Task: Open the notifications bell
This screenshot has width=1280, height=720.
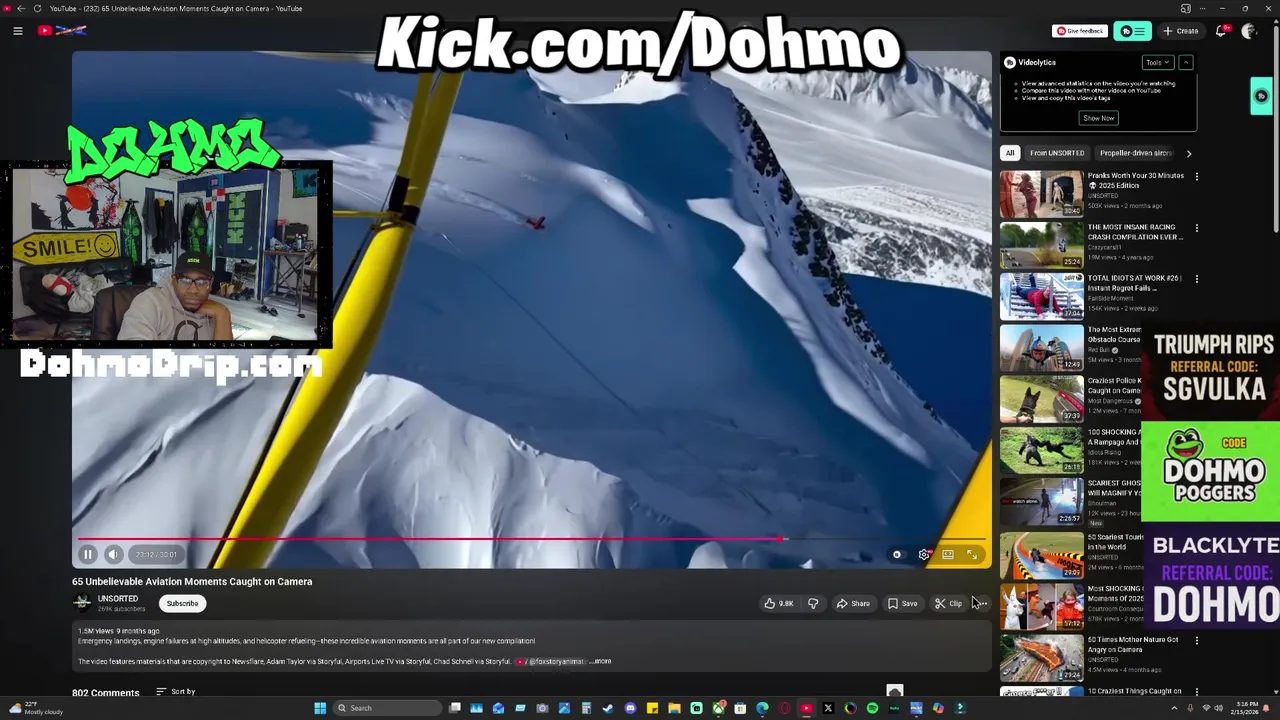Action: (x=1221, y=31)
